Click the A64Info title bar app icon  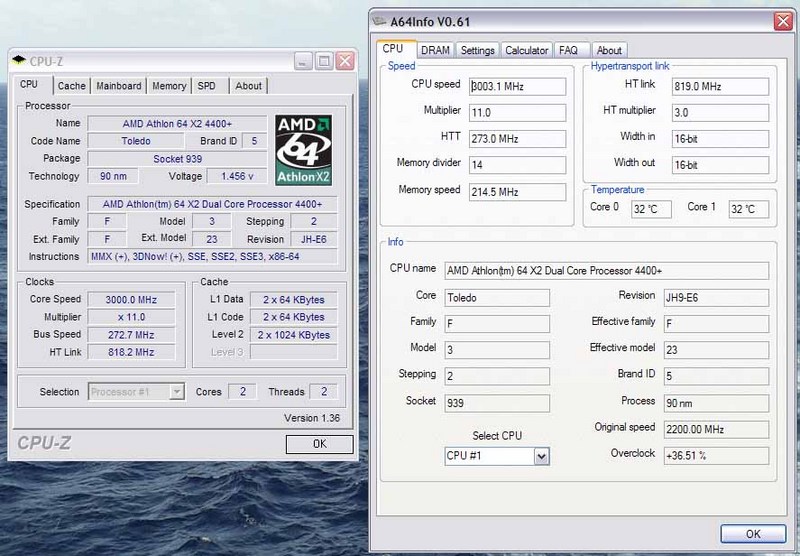379,21
